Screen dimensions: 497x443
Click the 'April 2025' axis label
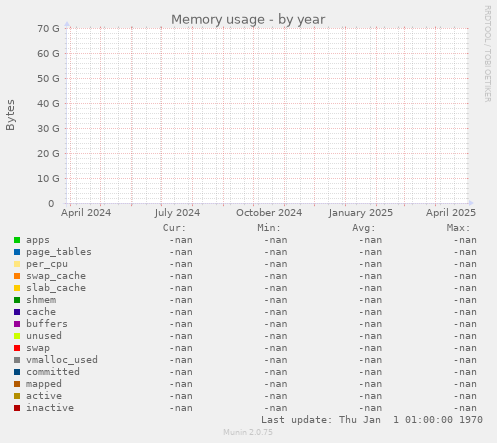[451, 213]
